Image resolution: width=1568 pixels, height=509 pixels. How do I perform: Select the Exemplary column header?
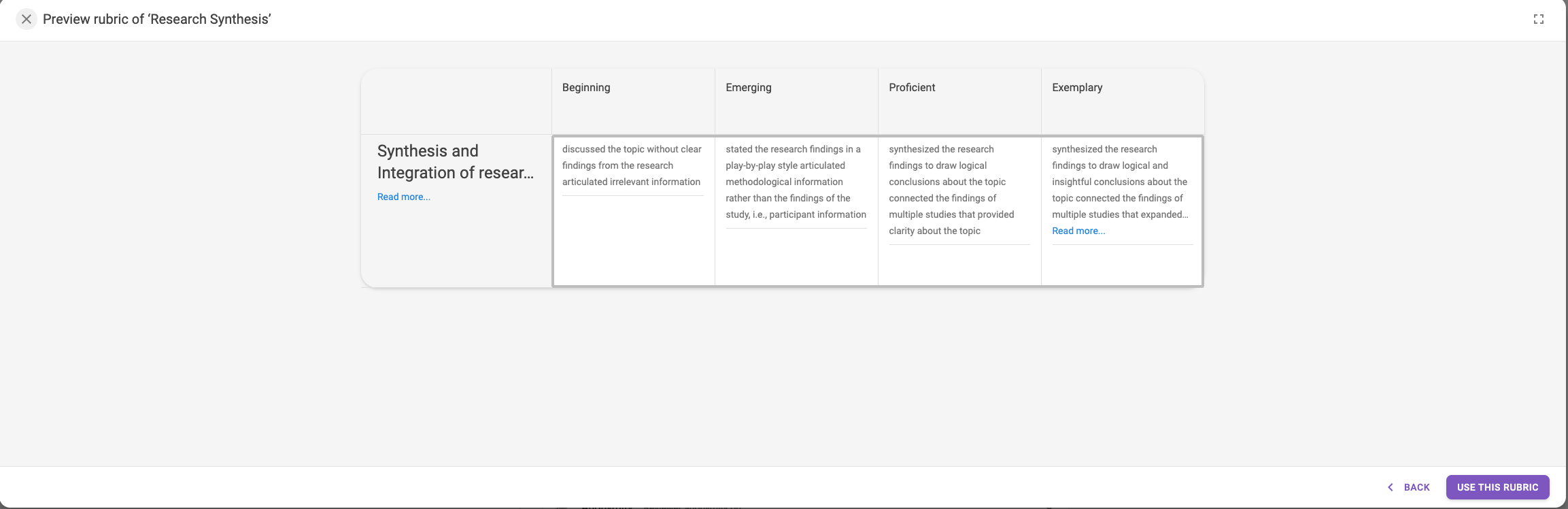[x=1123, y=101]
